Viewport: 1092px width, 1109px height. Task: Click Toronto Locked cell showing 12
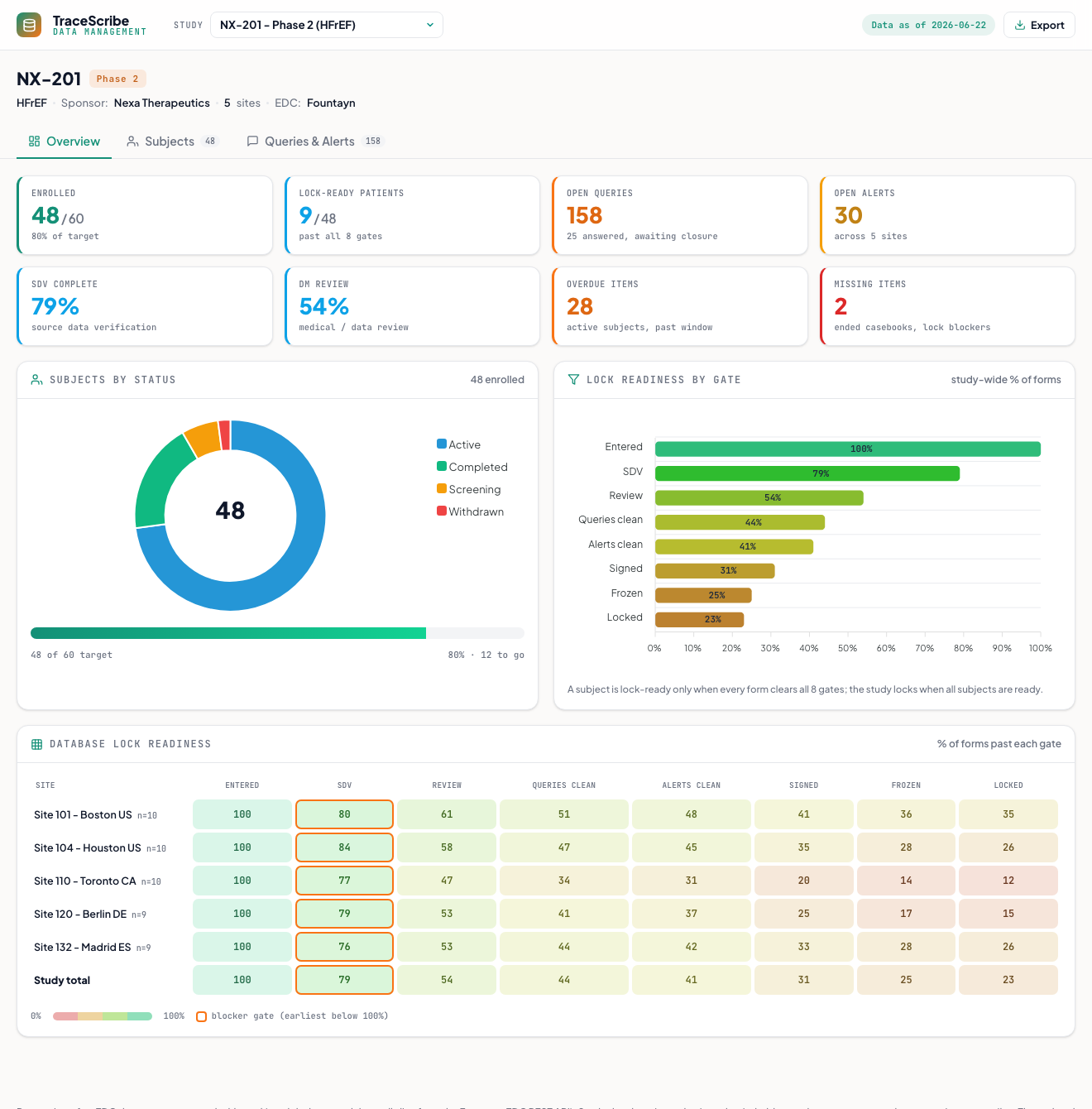click(1008, 881)
